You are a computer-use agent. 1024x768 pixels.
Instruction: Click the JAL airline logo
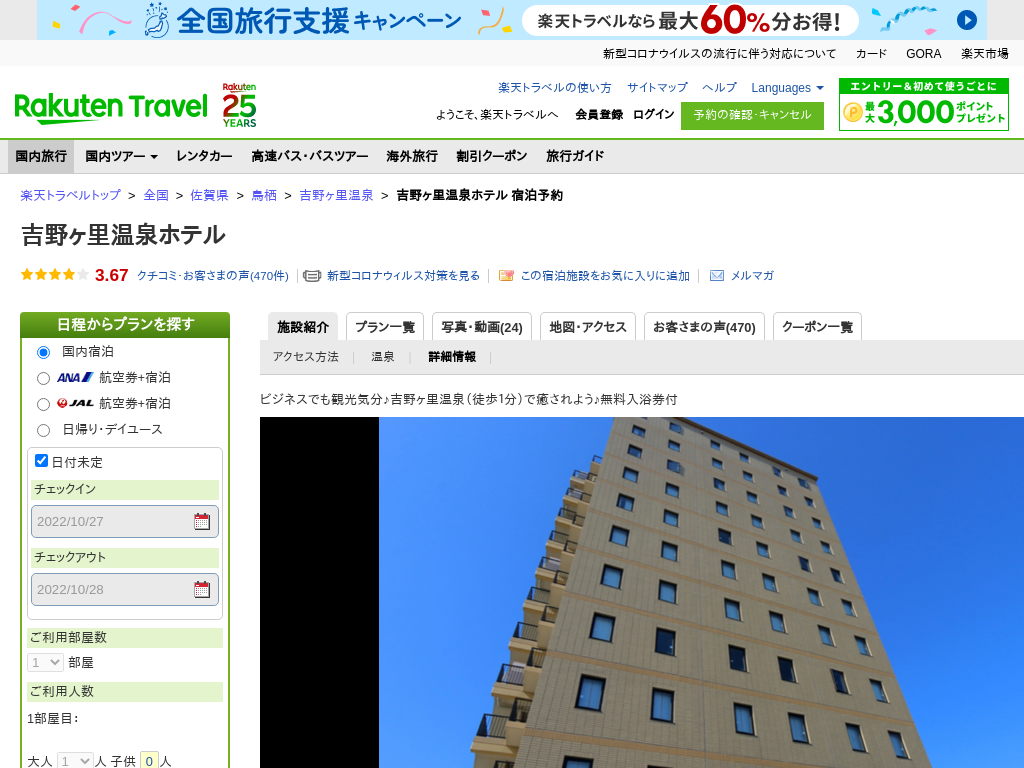coord(75,403)
